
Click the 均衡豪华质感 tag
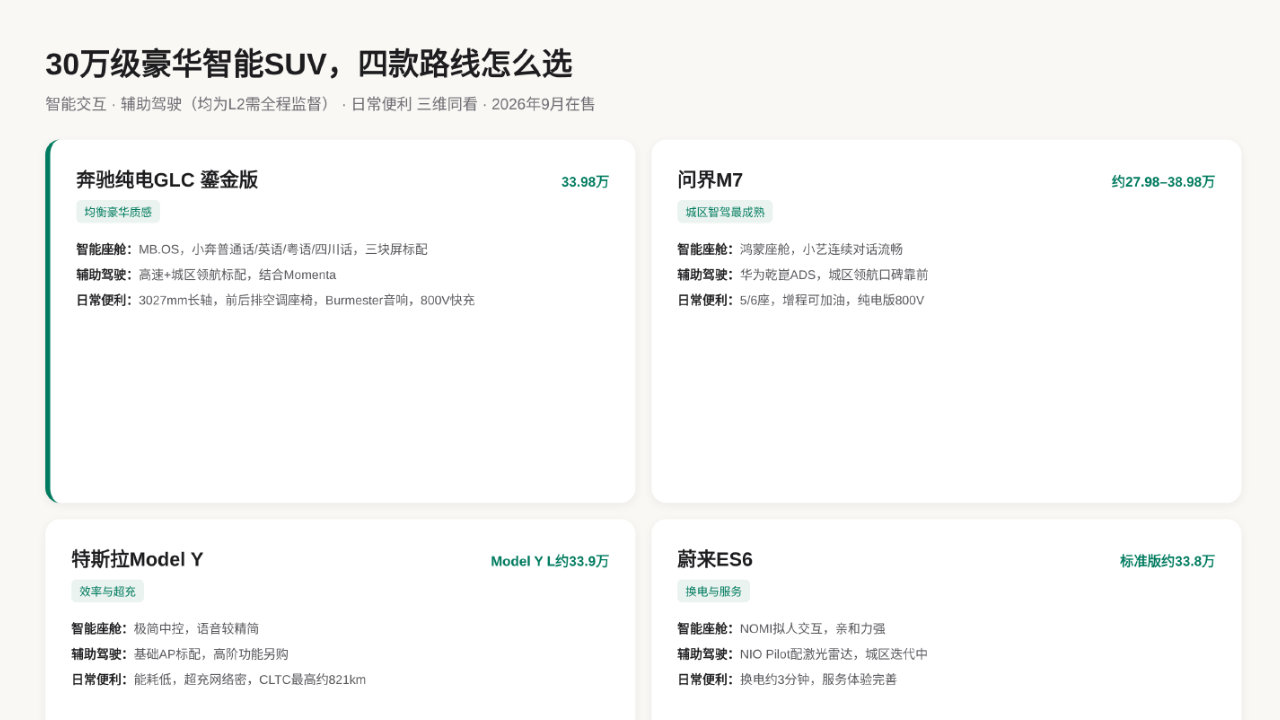tap(118, 212)
